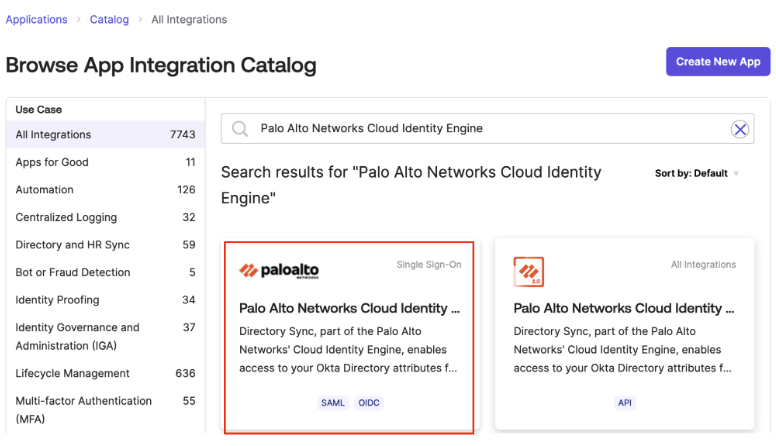Clear the search field with X icon
The image size is (776, 446).
coord(740,129)
